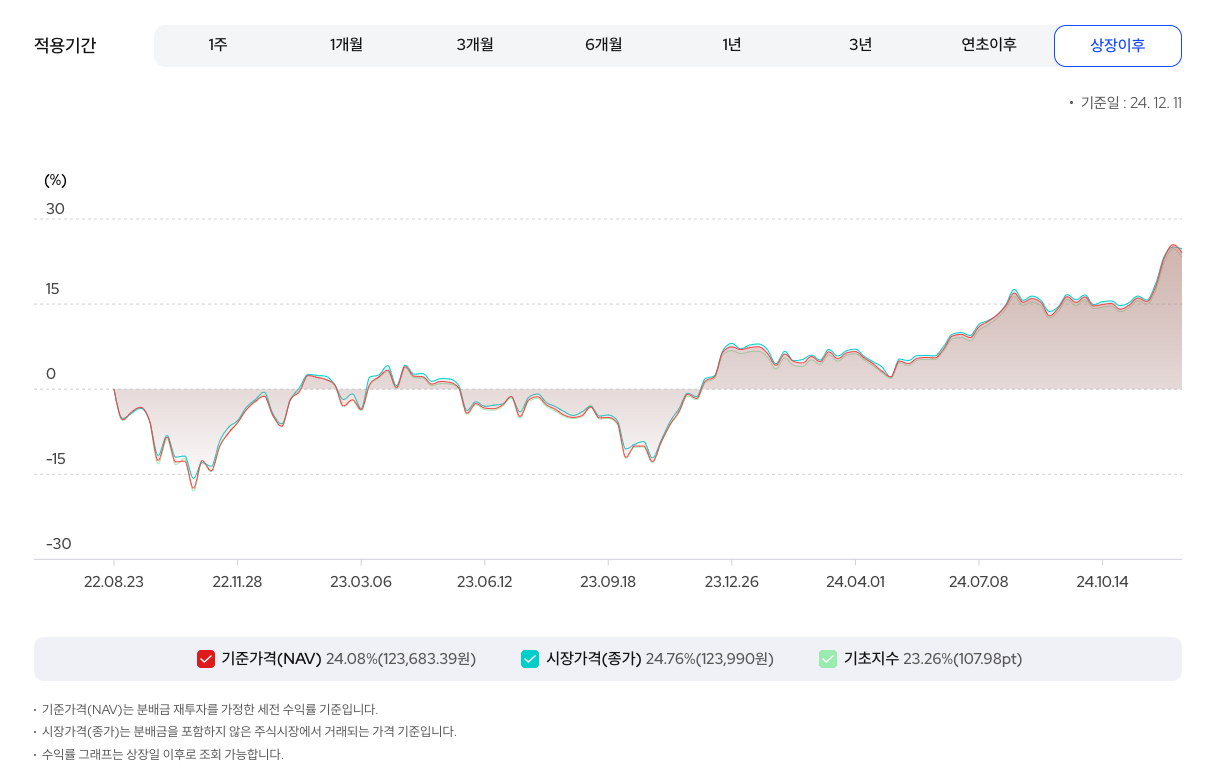
Task: Switch to the 3개월 period
Action: click(475, 45)
